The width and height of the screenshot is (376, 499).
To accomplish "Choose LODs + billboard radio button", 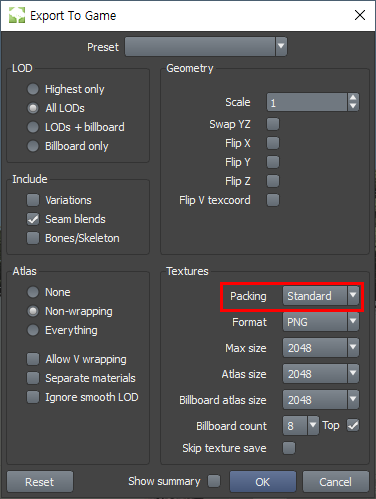I will [33, 127].
